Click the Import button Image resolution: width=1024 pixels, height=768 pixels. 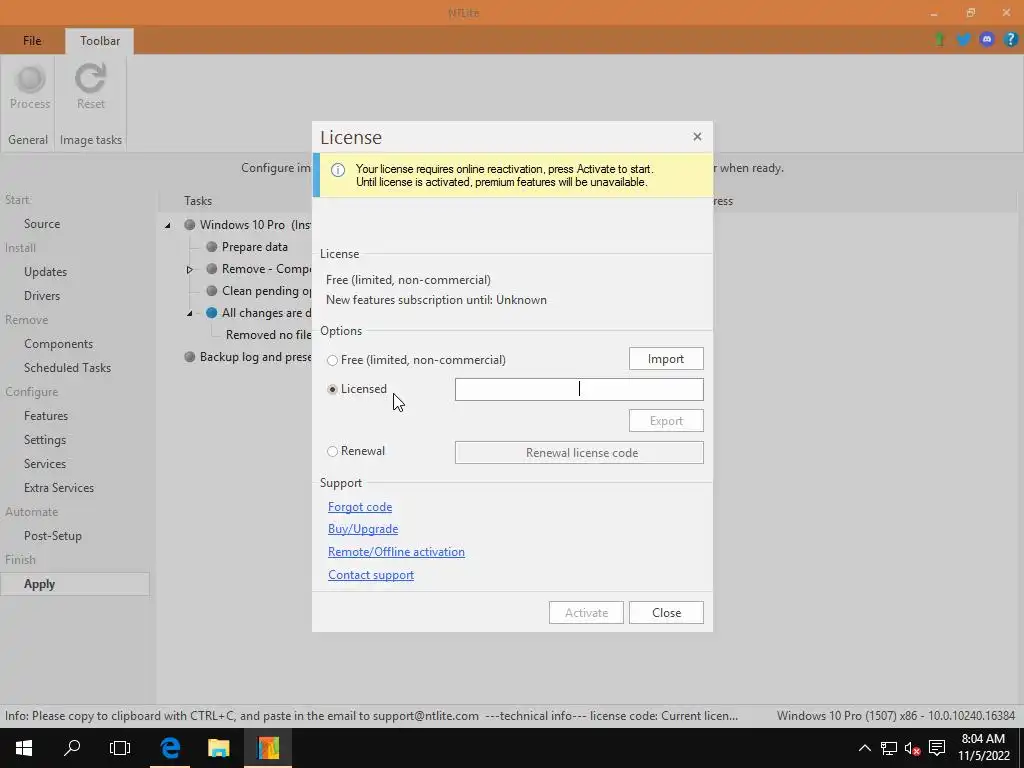[666, 359]
